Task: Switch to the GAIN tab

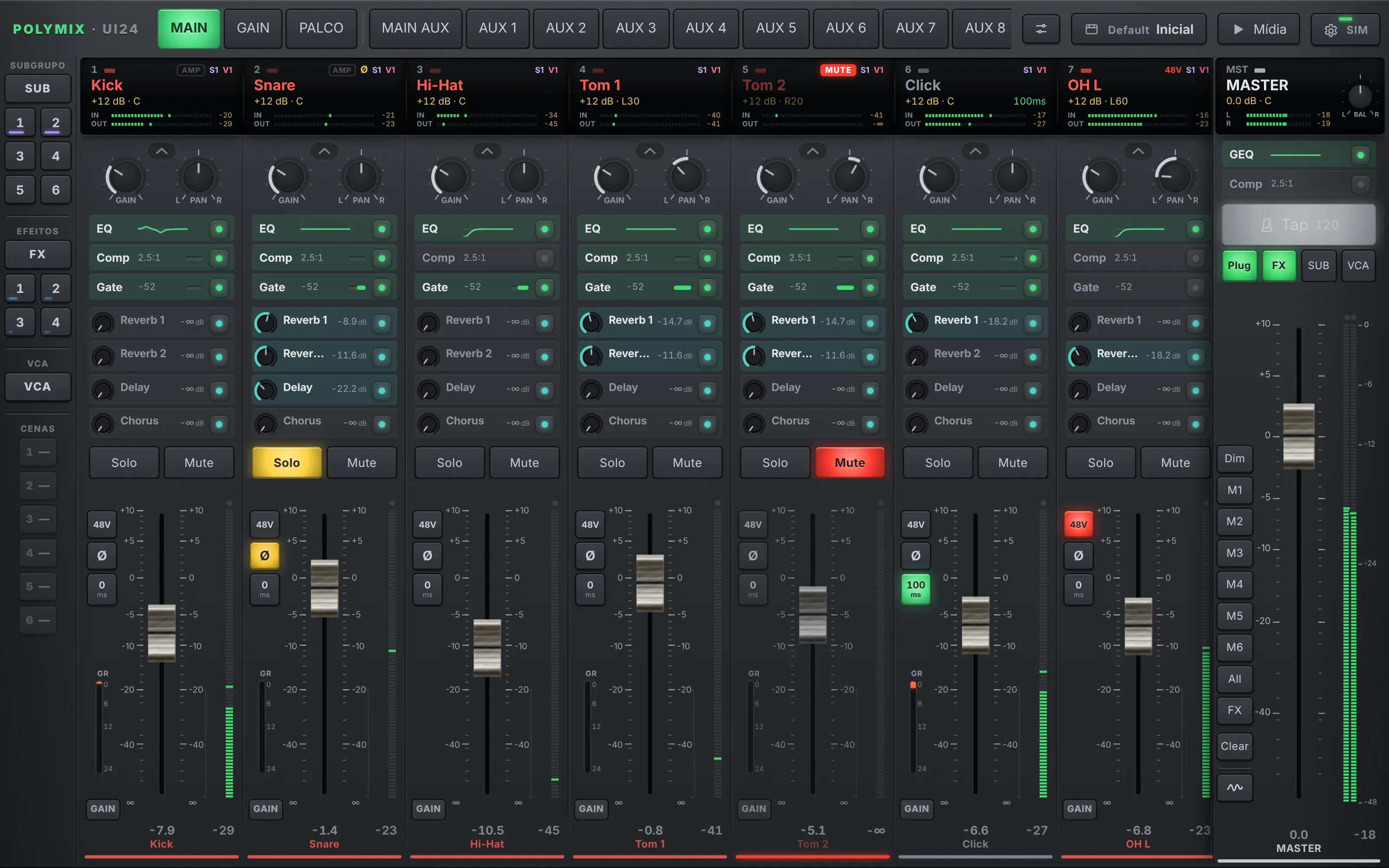Action: [253, 28]
